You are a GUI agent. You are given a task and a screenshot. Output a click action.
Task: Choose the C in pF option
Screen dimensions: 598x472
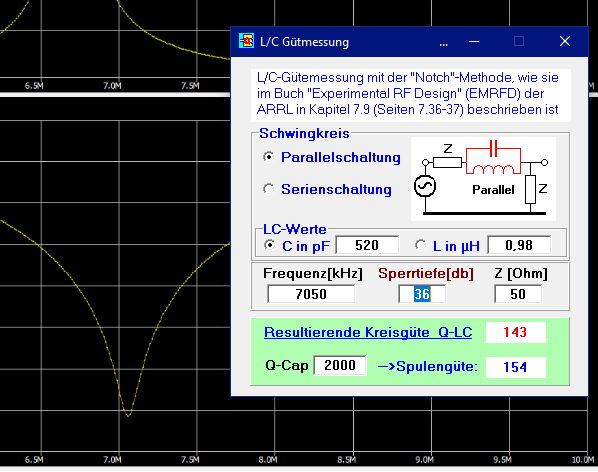click(x=270, y=245)
